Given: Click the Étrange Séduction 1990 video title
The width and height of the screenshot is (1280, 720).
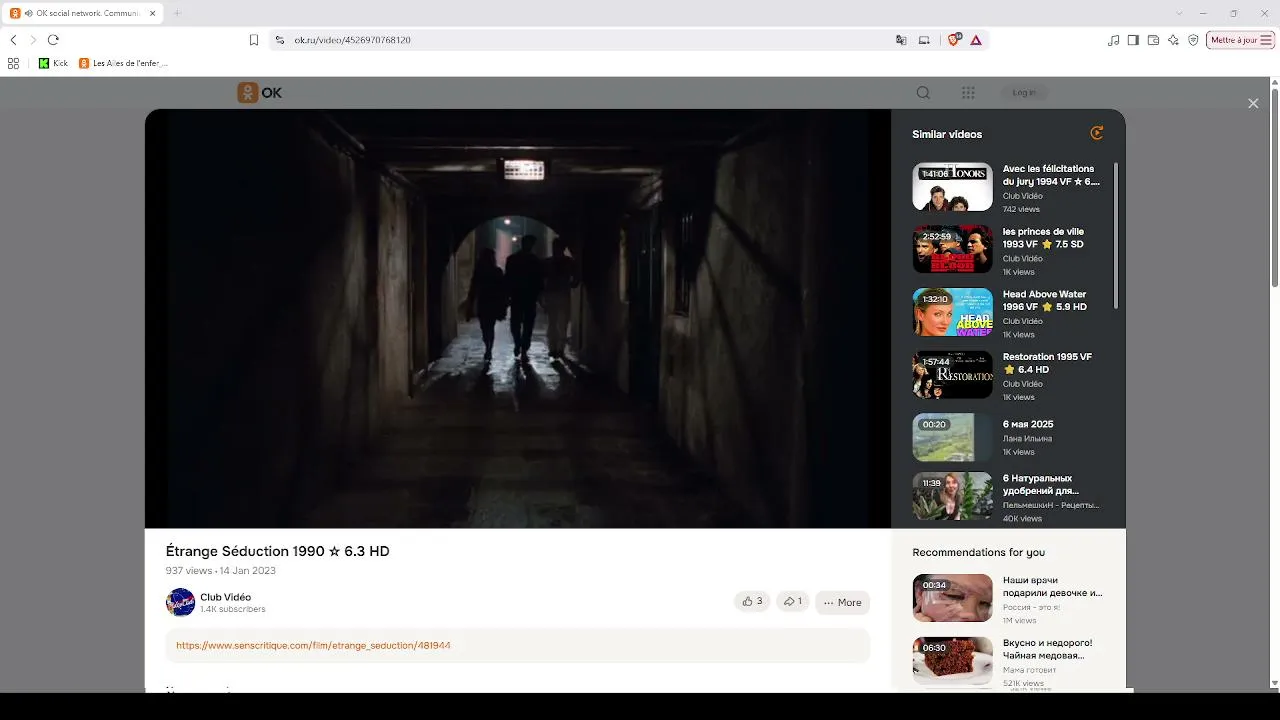Looking at the screenshot, I should [x=277, y=551].
